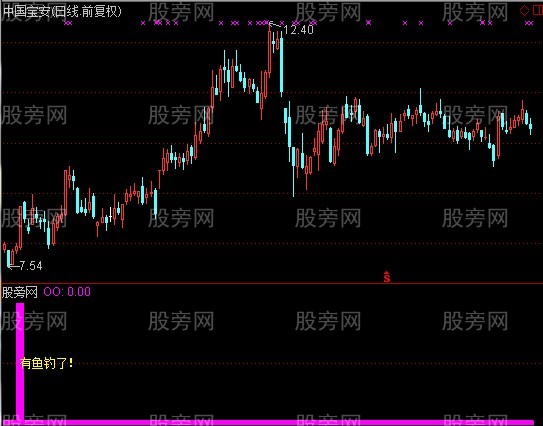Screen dimensions: 543x426
Task: Click the tall magenta signal bar
Action: click(20, 362)
